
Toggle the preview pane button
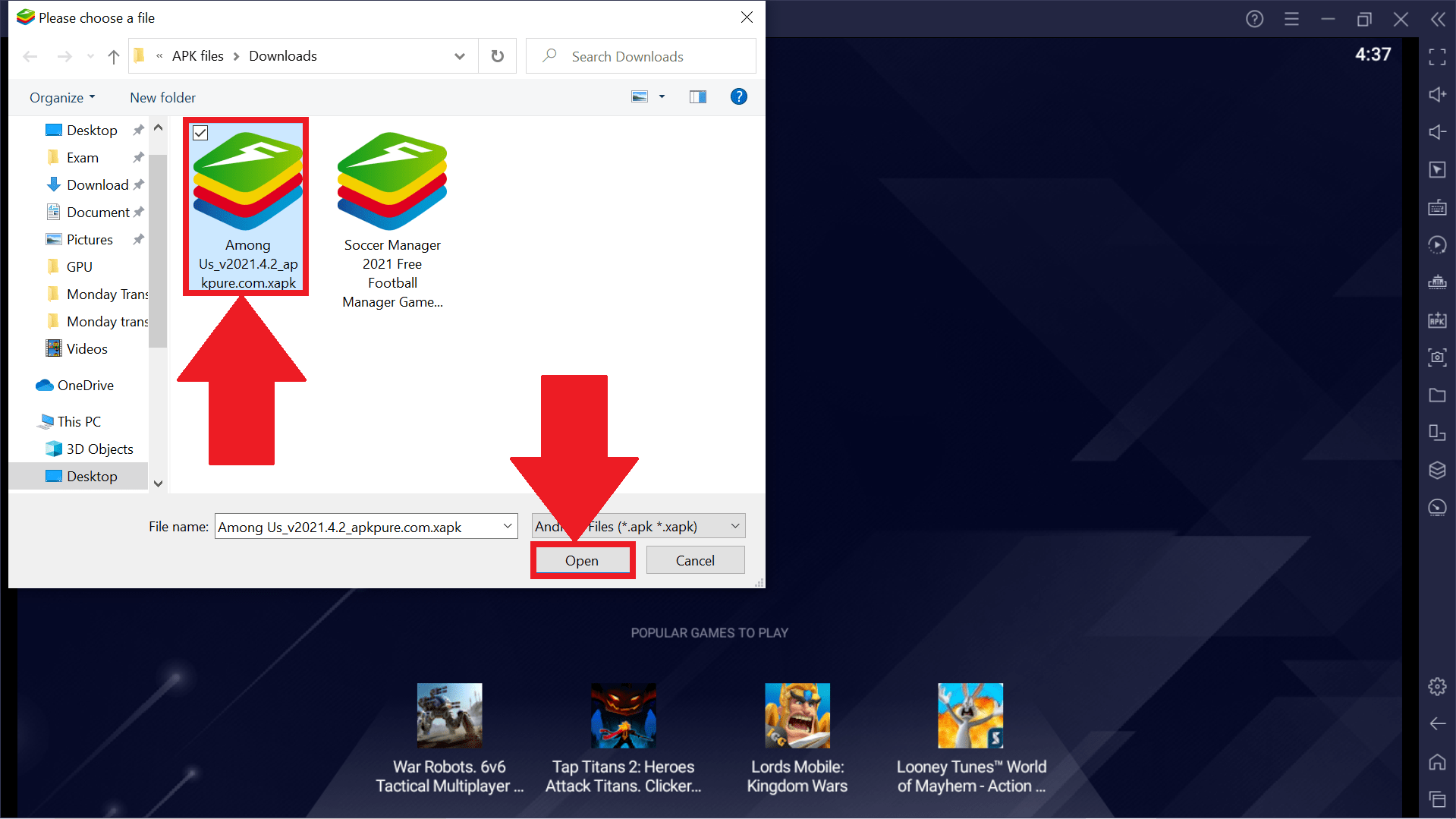click(697, 97)
